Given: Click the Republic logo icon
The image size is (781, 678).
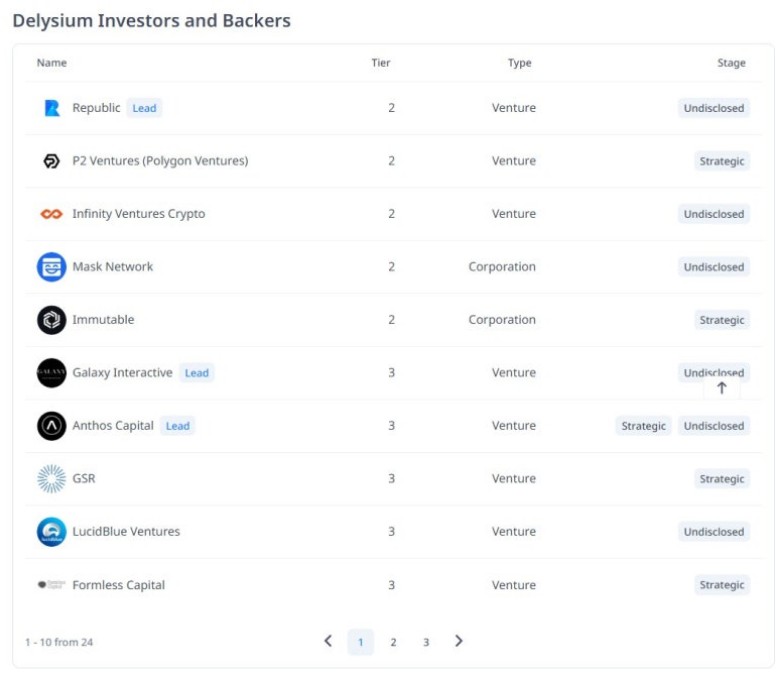Looking at the screenshot, I should [x=52, y=108].
